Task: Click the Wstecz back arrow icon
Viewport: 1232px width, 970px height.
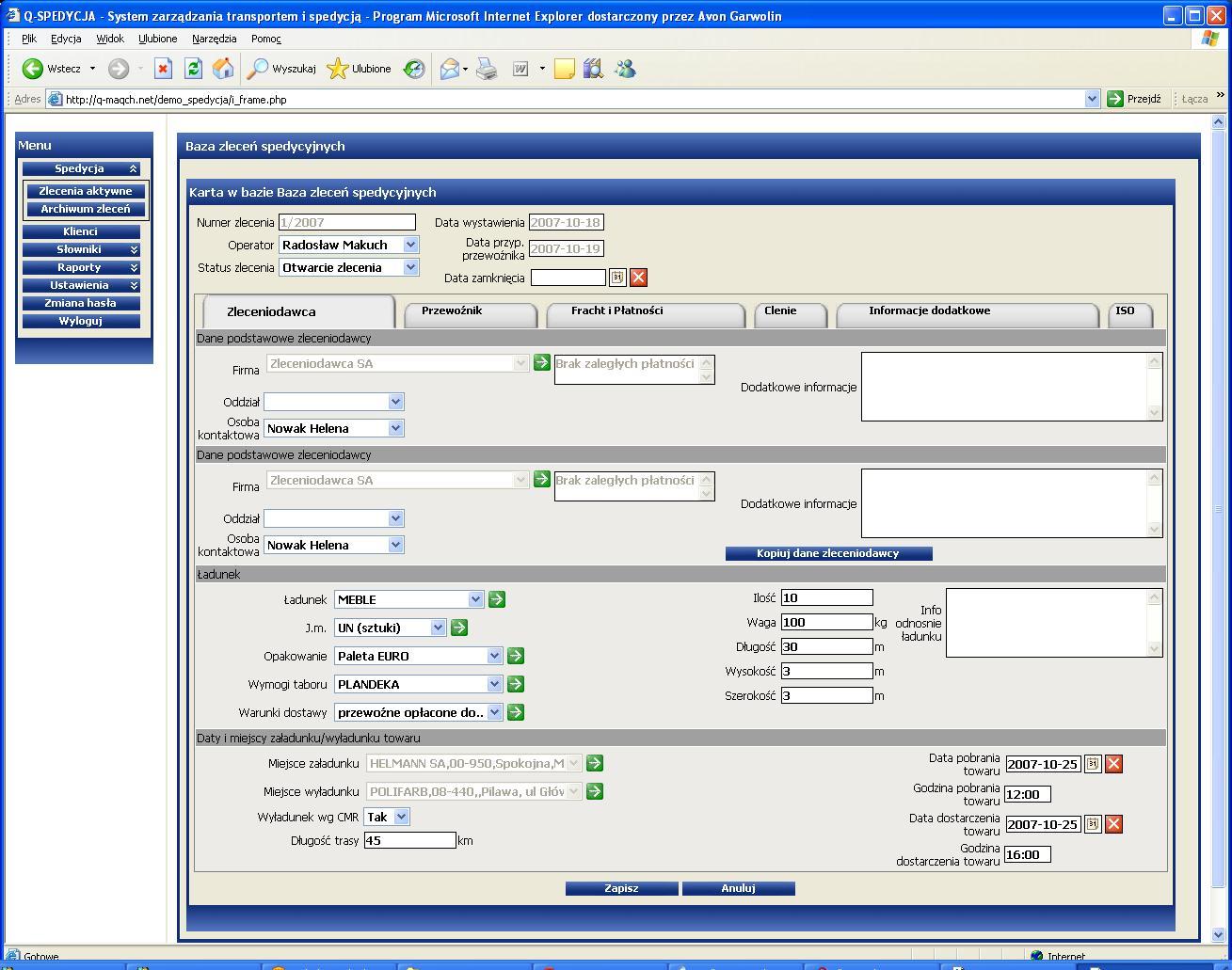Action: coord(33,69)
